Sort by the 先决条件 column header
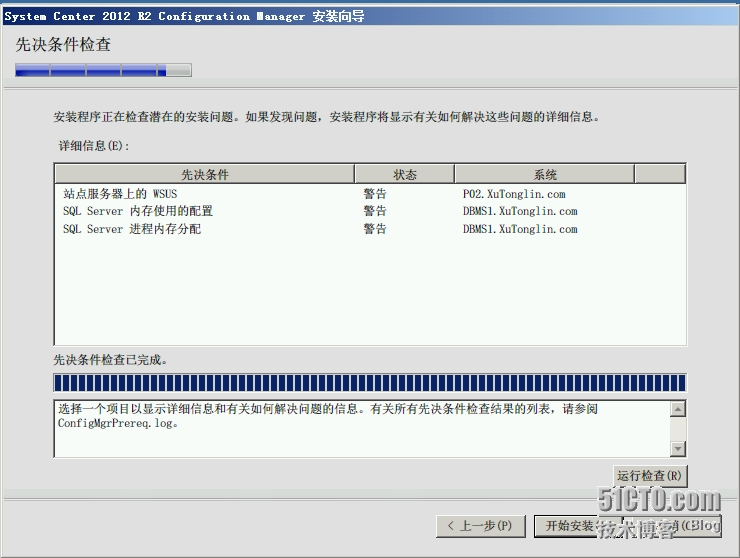740x558 pixels. (x=204, y=174)
